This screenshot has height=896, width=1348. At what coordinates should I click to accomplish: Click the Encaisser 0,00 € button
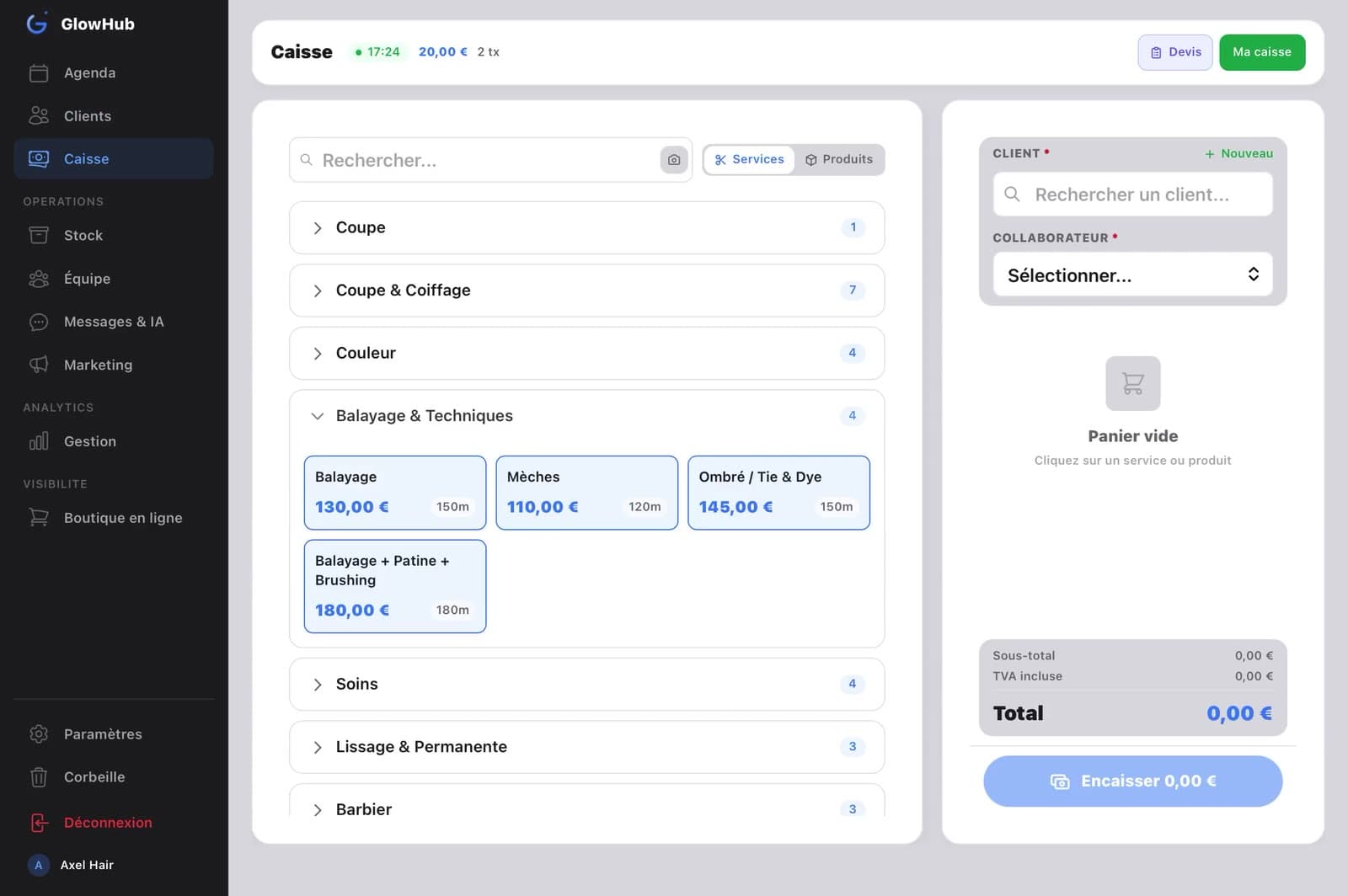[1132, 781]
